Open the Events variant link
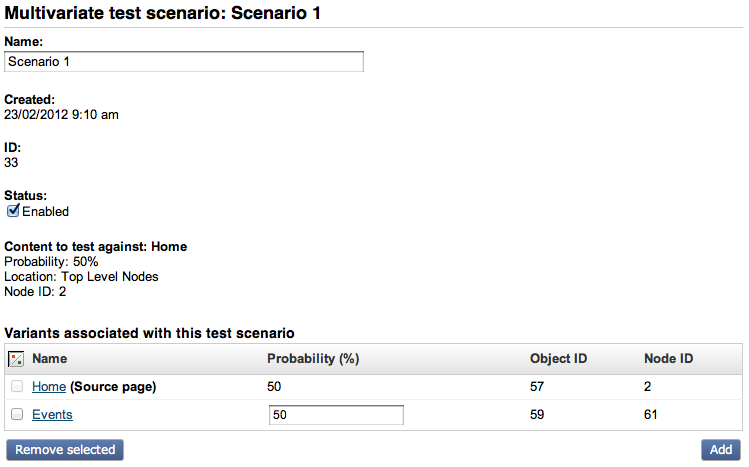The image size is (749, 467). point(52,414)
